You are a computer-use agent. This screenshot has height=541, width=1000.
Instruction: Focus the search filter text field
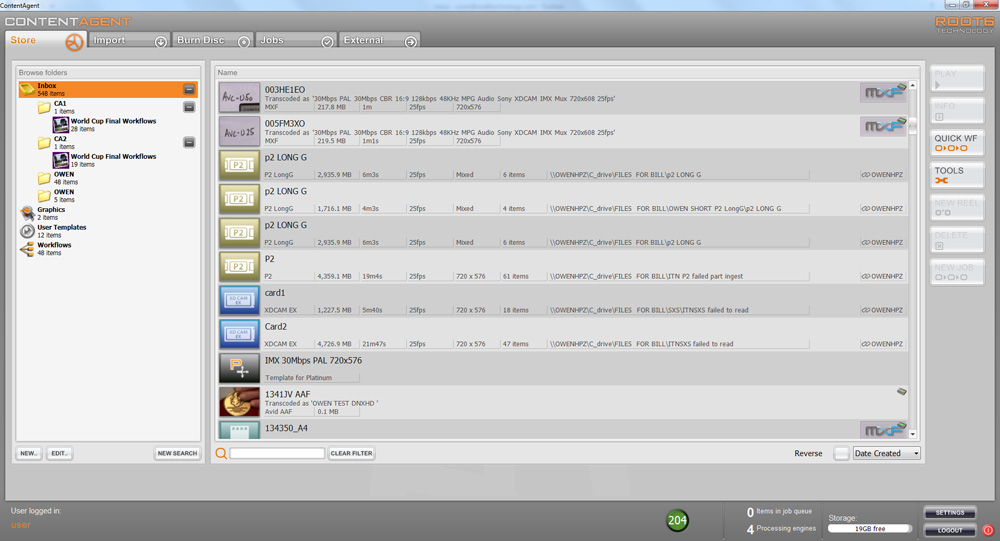click(277, 453)
